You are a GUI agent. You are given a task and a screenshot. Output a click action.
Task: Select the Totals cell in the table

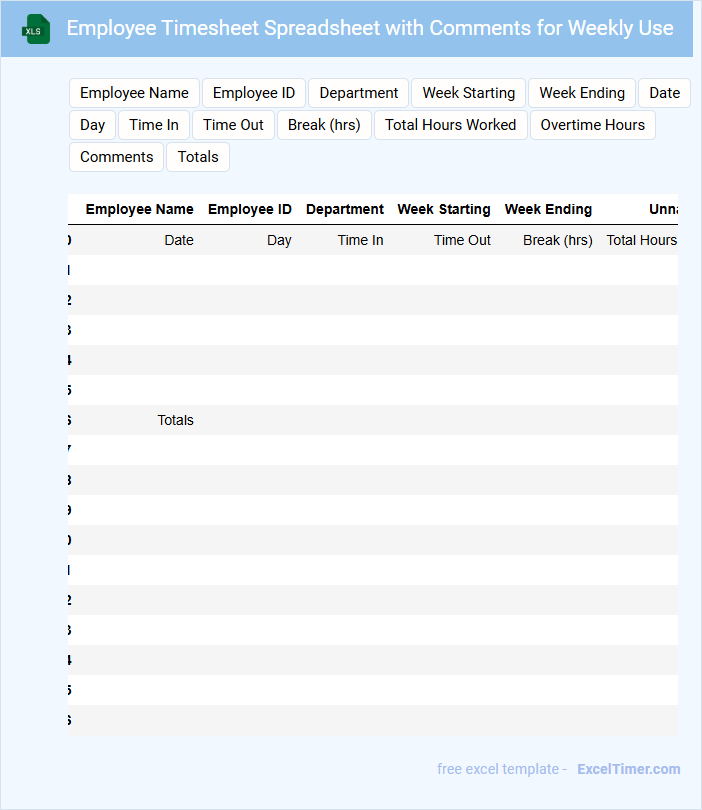tap(175, 420)
